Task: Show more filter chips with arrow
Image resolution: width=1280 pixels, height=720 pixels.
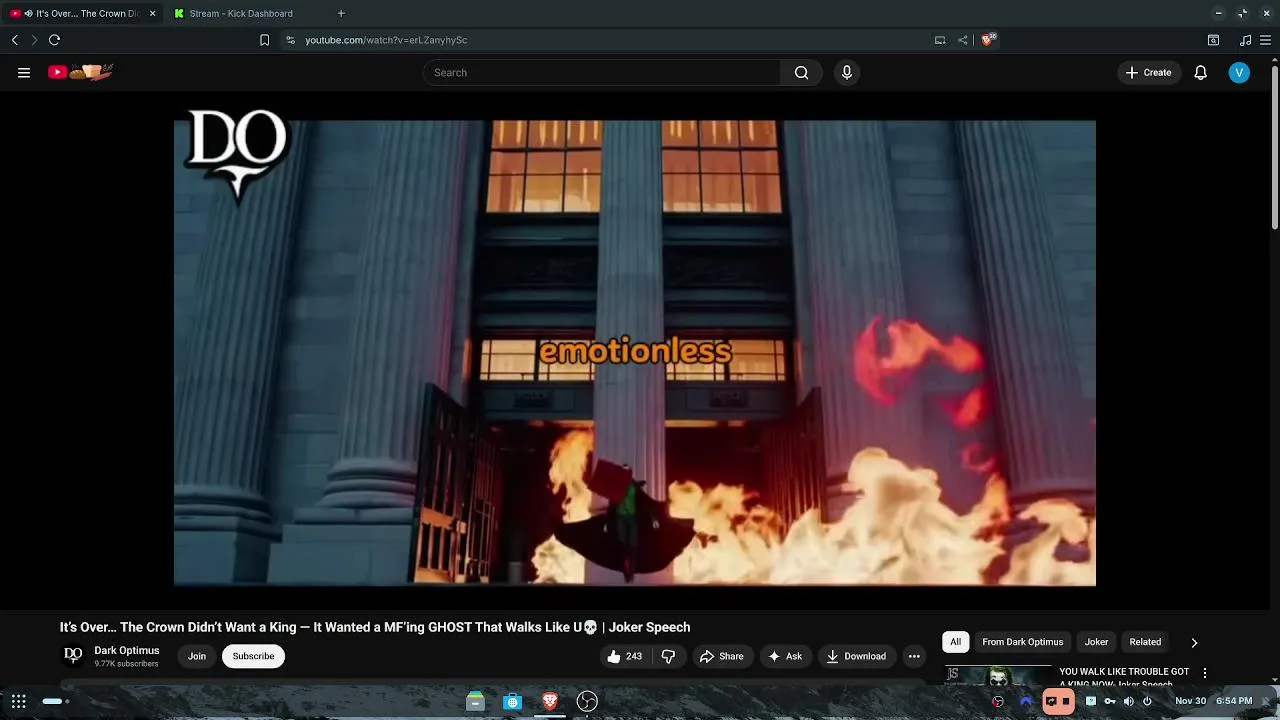Action: click(x=1194, y=642)
